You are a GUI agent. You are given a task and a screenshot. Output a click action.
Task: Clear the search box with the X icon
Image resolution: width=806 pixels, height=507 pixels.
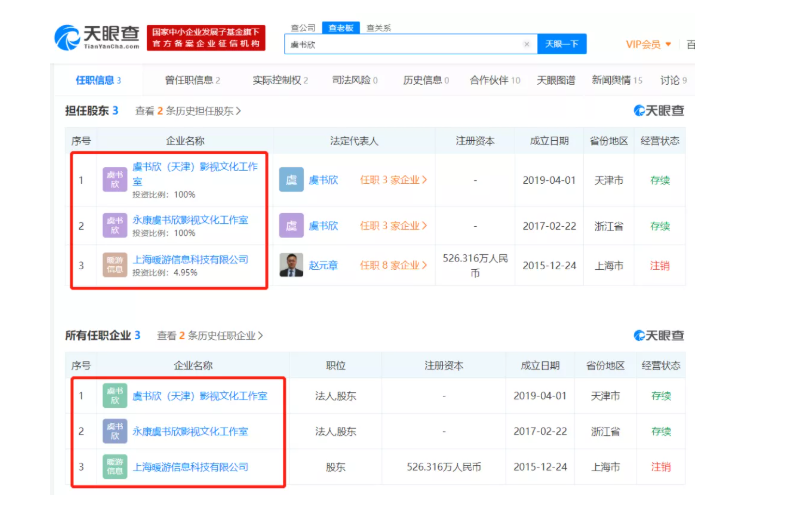526,44
